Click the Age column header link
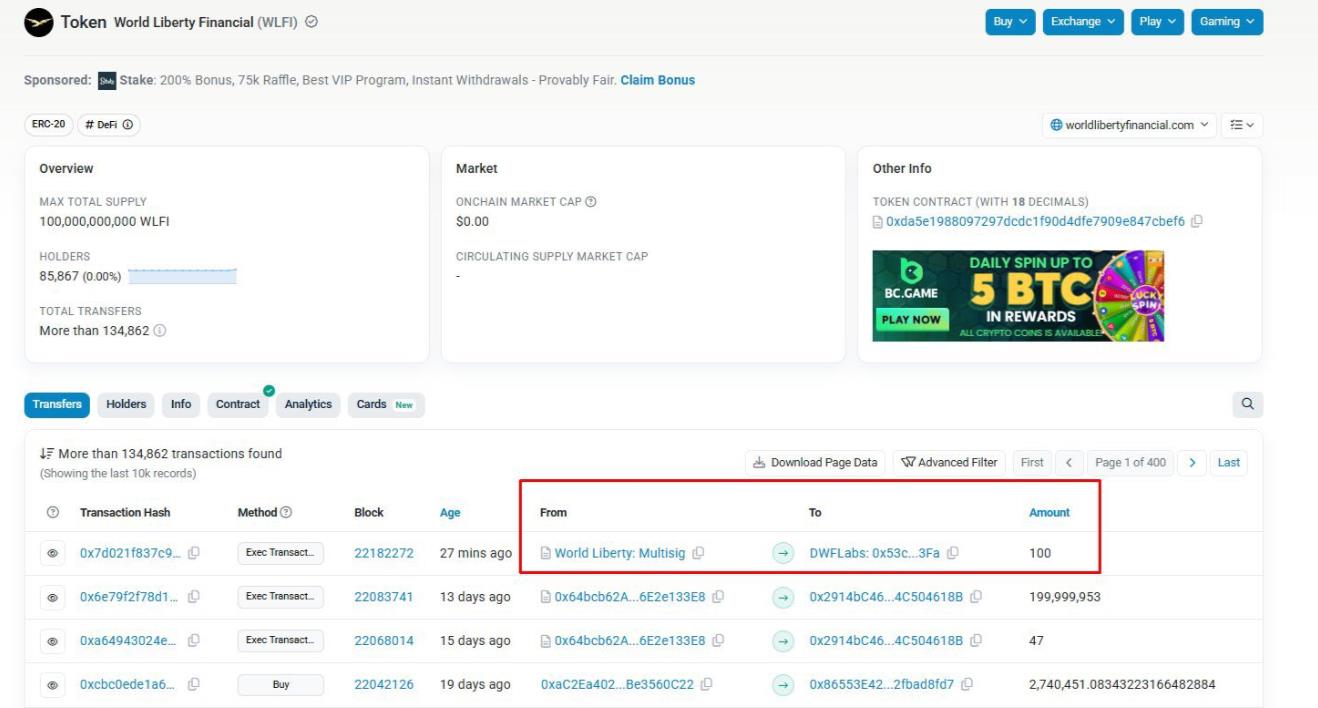Viewport: 1318px width, 708px height. click(x=450, y=513)
